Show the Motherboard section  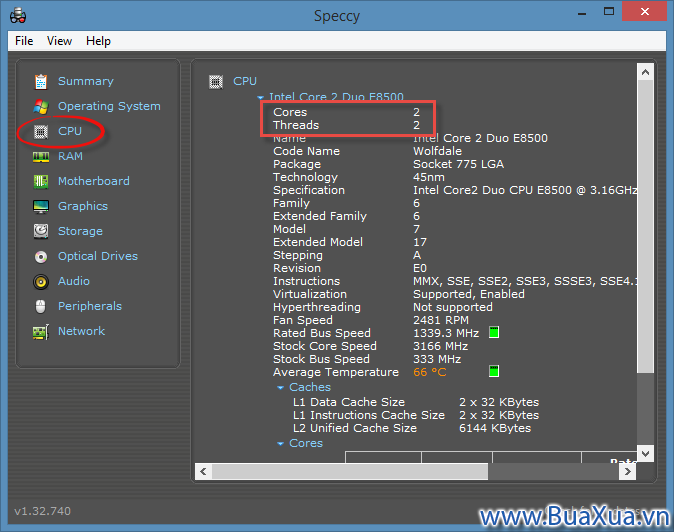[x=94, y=181]
